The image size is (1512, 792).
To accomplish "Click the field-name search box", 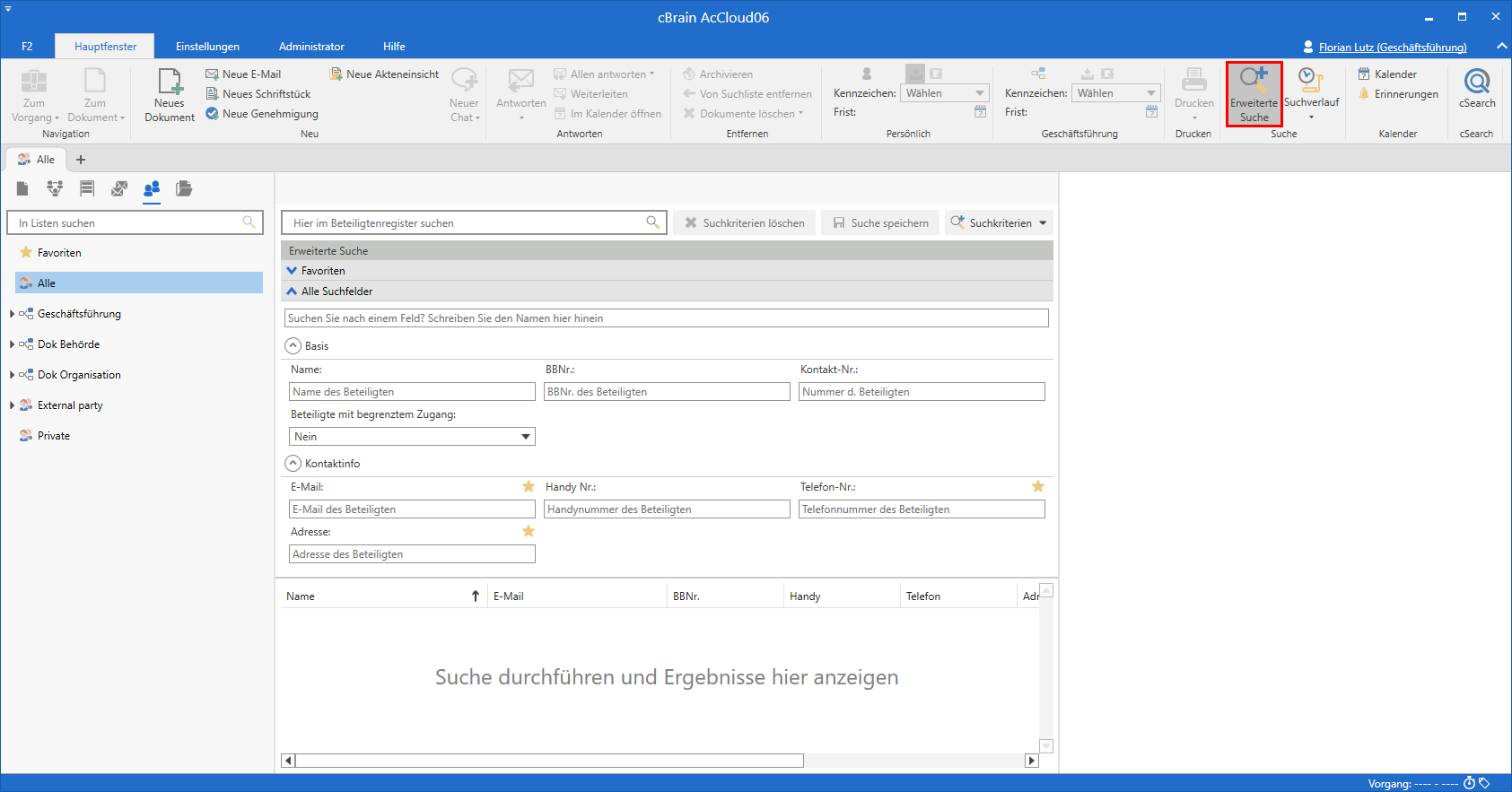I will click(x=667, y=318).
